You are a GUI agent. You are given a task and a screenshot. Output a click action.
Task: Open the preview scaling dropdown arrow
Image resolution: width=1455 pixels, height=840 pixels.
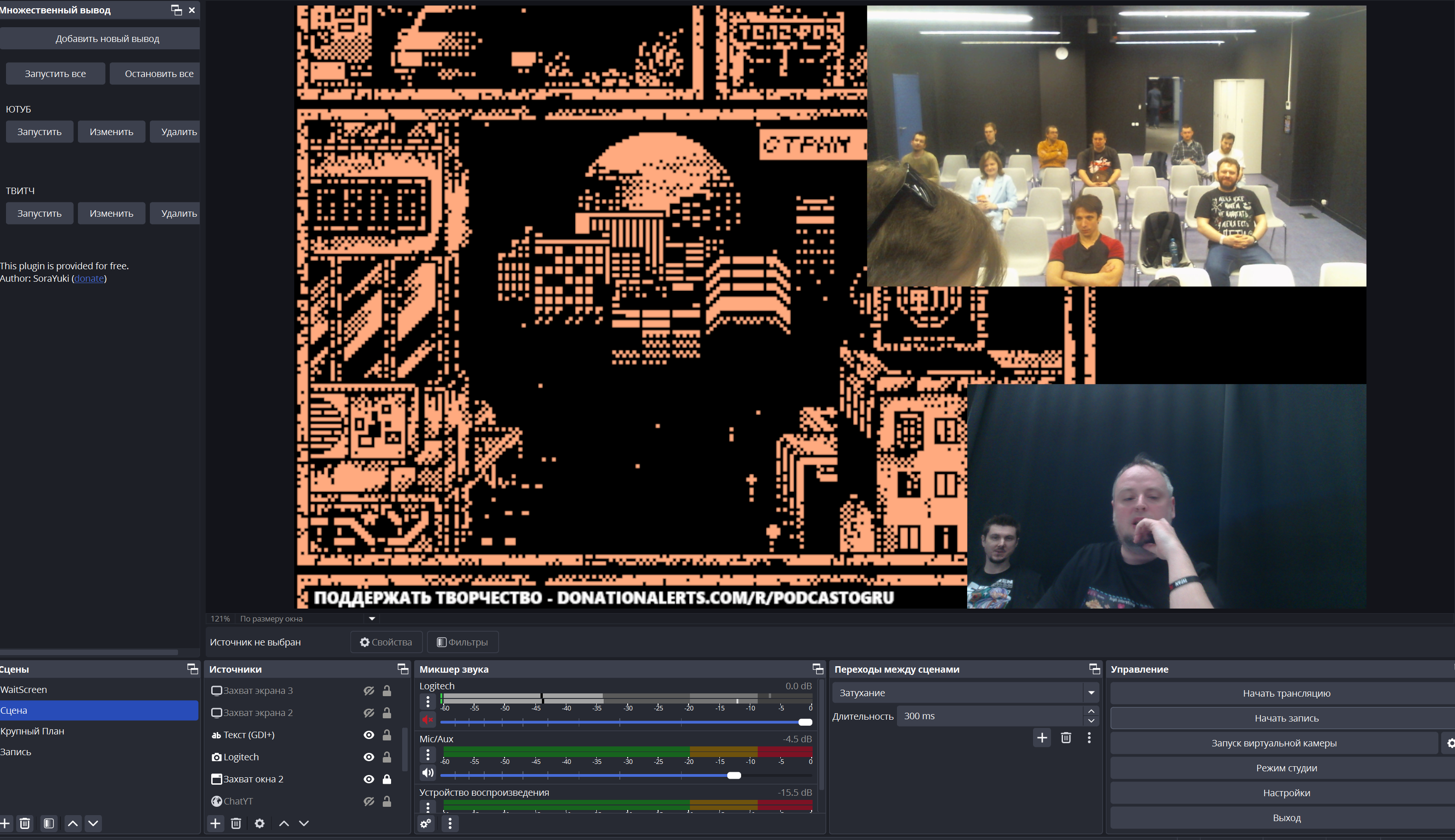click(x=372, y=618)
